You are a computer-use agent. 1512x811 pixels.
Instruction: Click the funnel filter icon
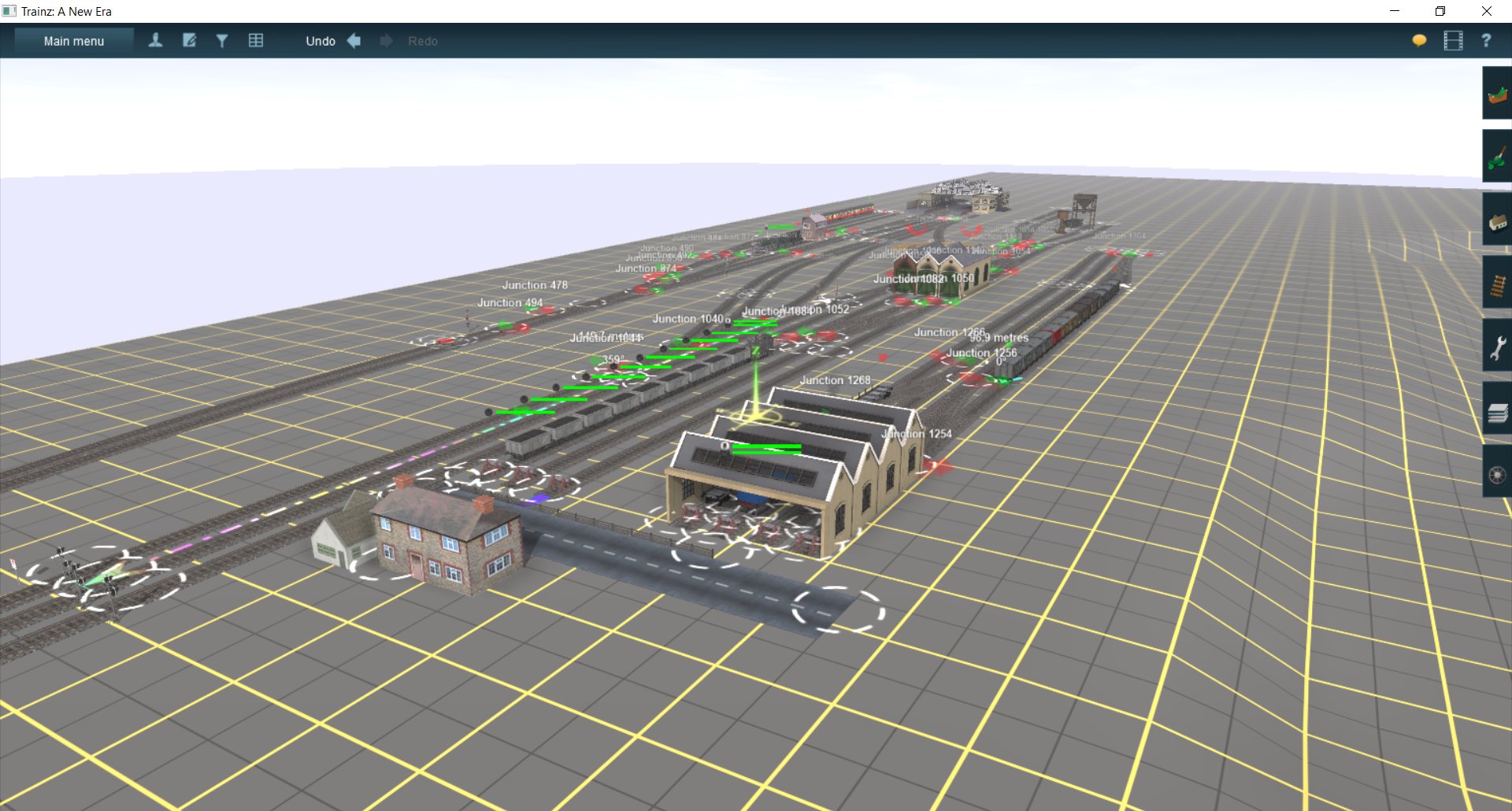click(222, 41)
